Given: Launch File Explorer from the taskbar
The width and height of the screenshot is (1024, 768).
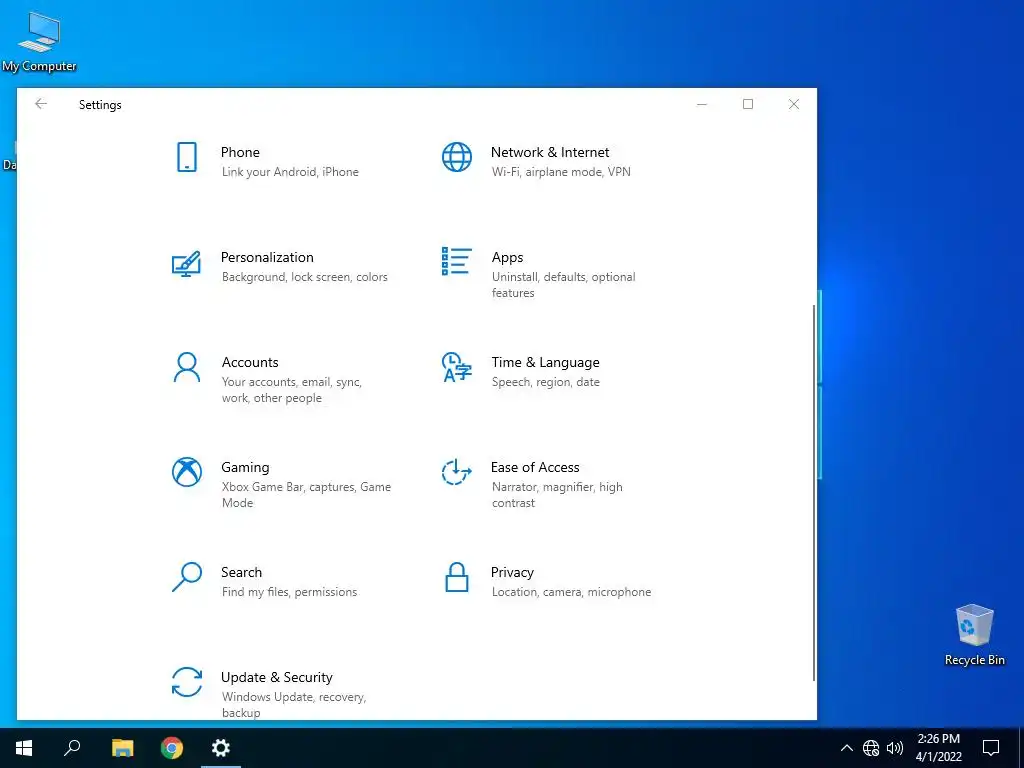Looking at the screenshot, I should [x=122, y=748].
